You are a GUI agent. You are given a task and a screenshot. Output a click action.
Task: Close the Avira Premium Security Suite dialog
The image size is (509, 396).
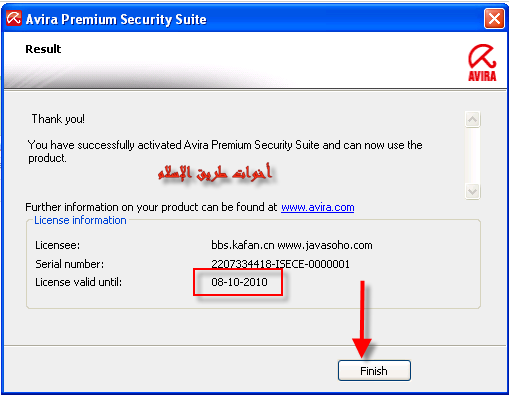pyautogui.click(x=494, y=19)
